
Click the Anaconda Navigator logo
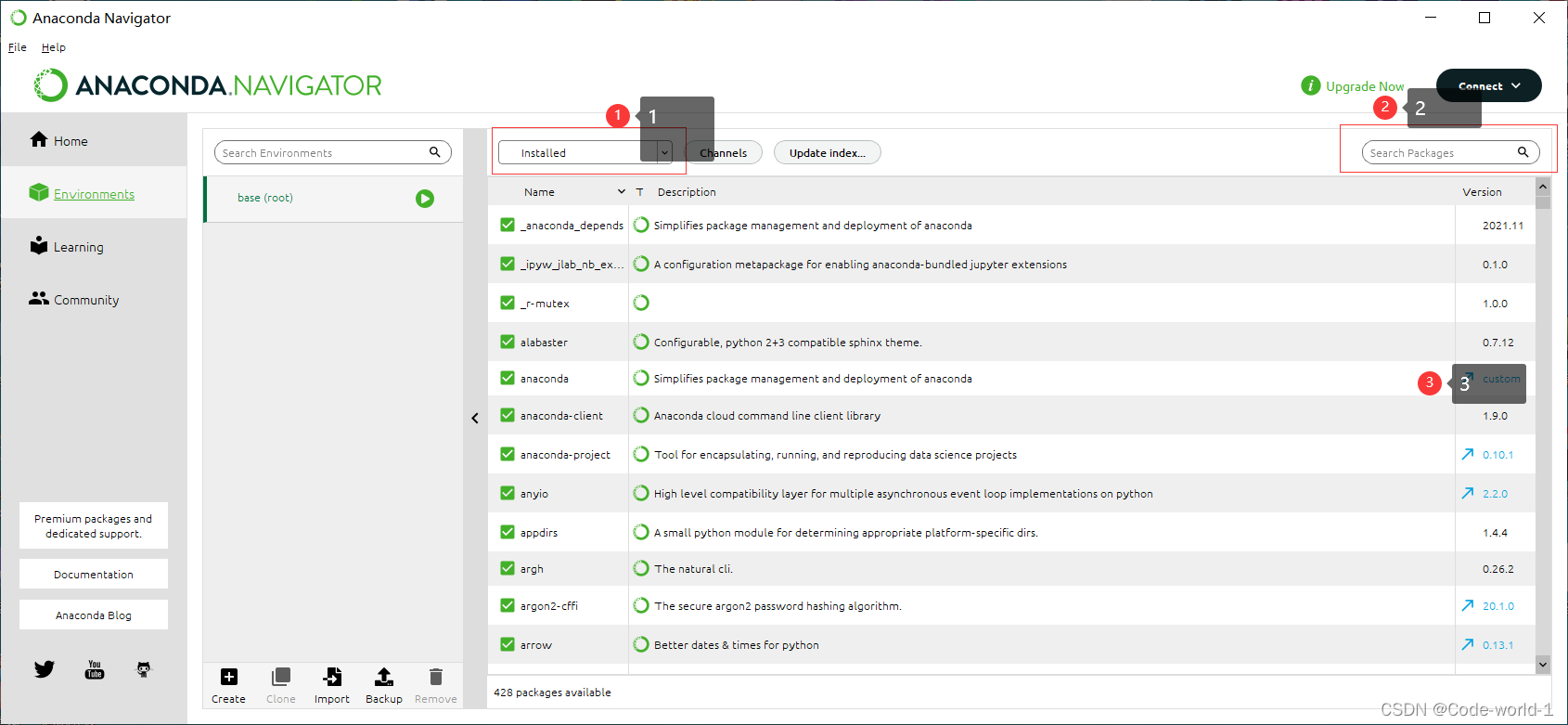pyautogui.click(x=208, y=85)
